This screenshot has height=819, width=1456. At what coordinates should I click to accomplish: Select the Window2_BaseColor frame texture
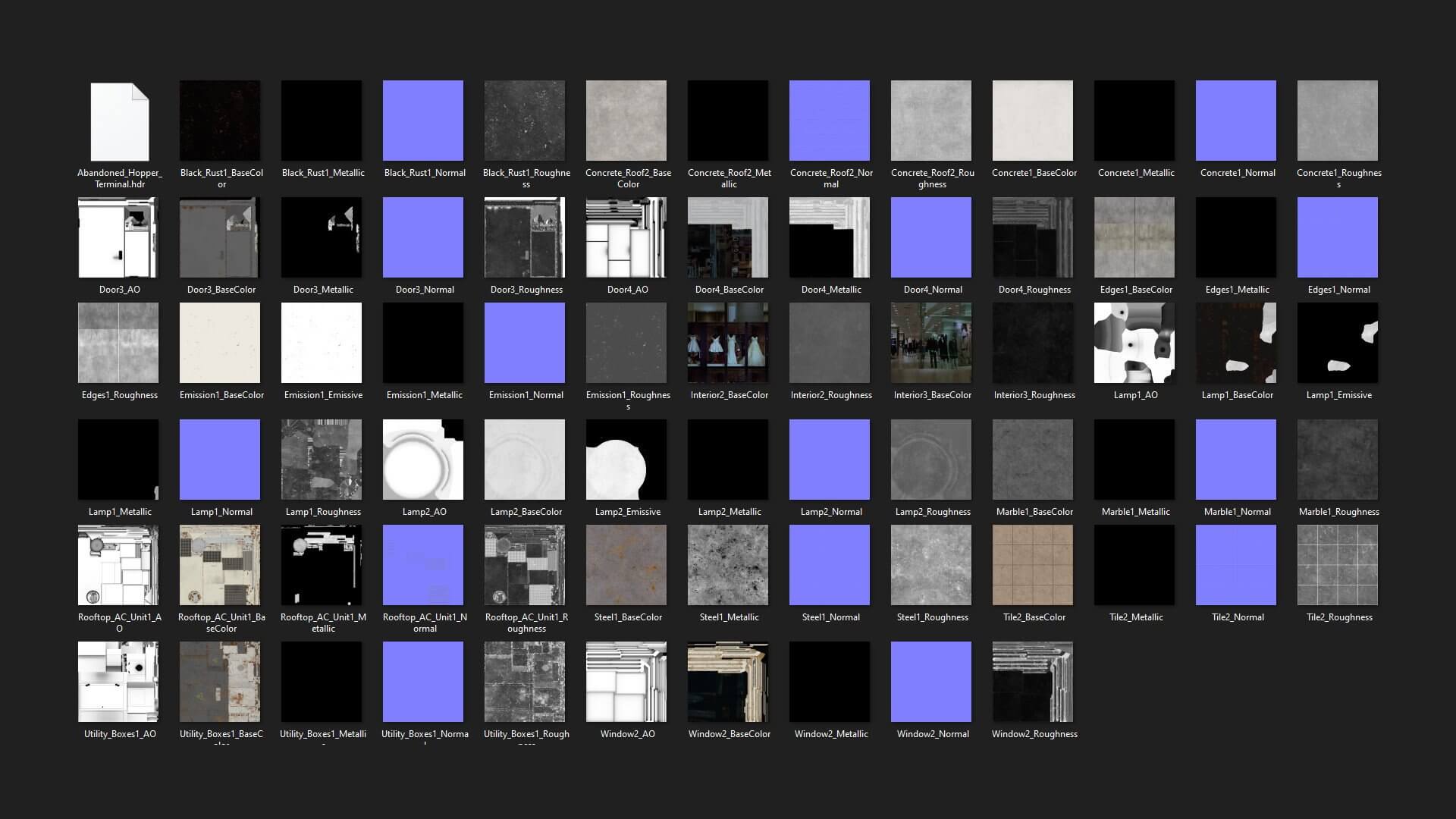click(728, 682)
